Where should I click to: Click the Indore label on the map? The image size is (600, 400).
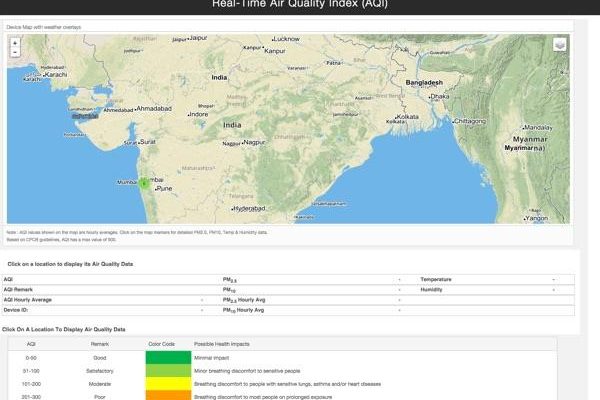198,114
